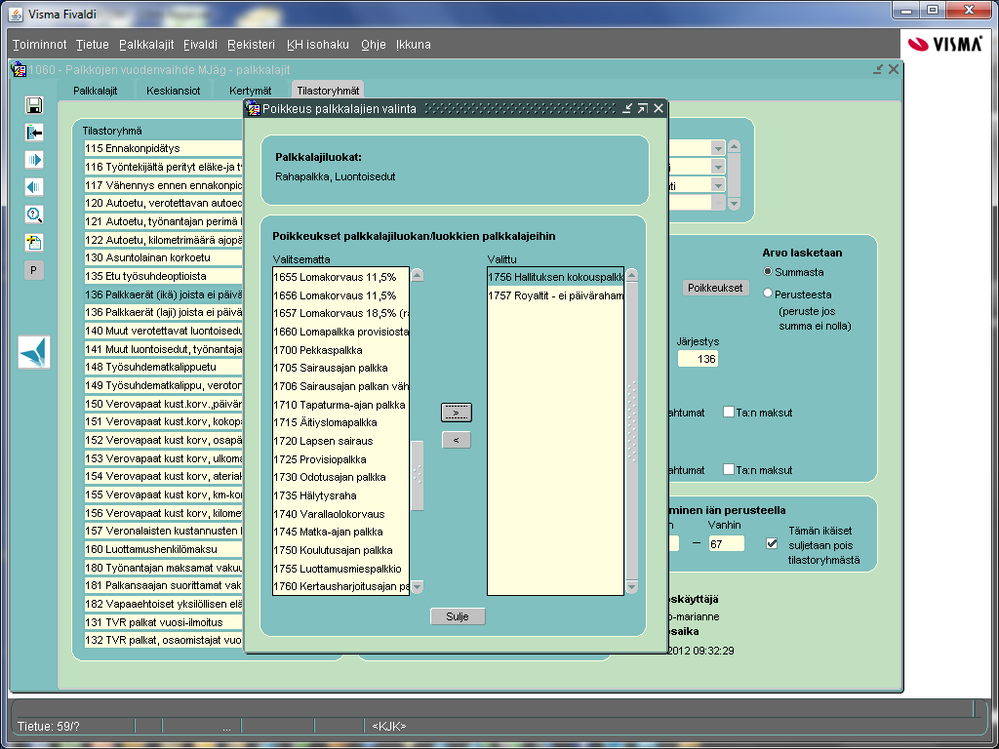Select 131 TVR palkat vuosi-ilmoitus row

point(164,622)
